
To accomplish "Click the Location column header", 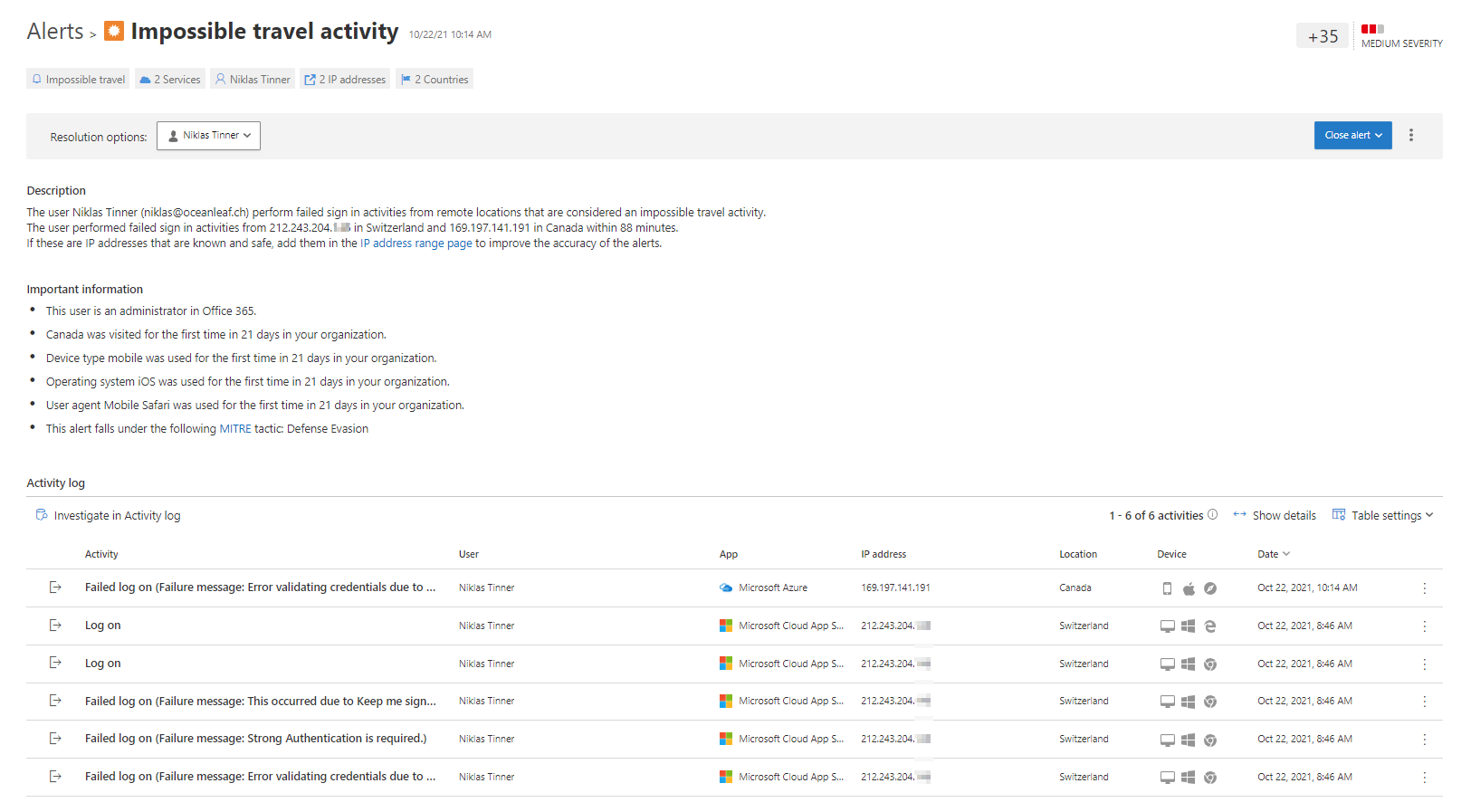I will point(1078,554).
